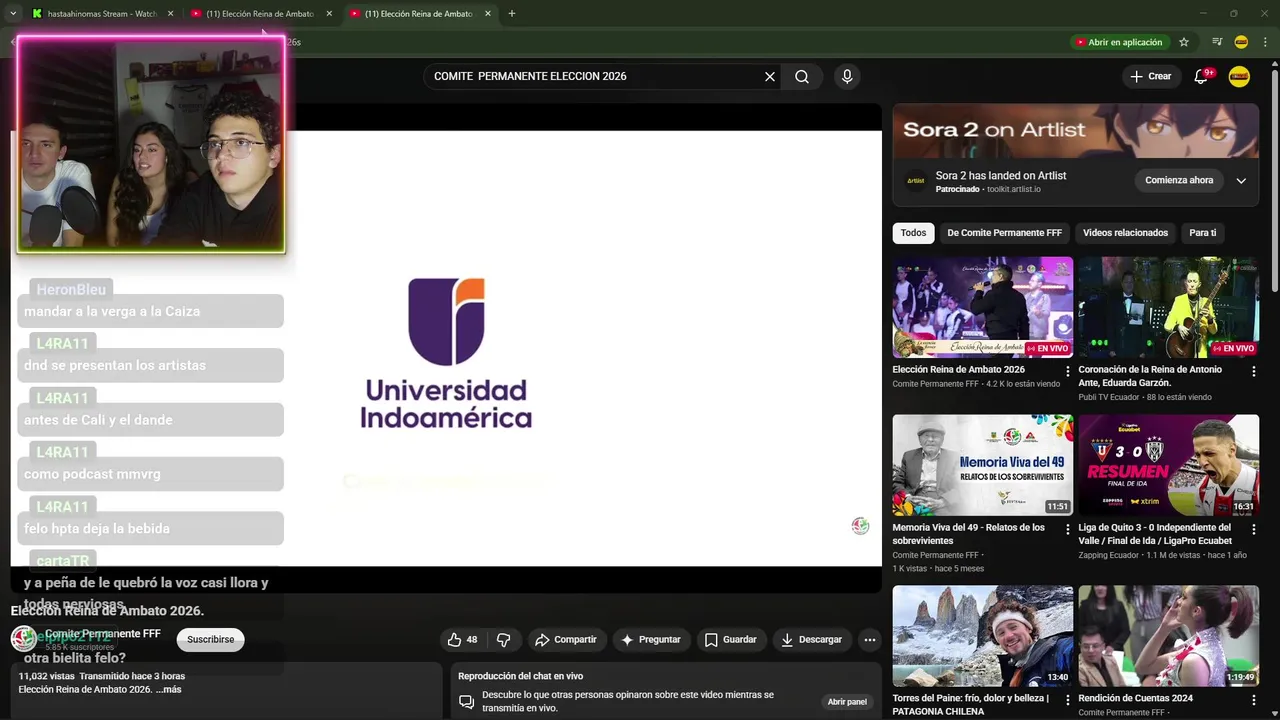Open options for Elección Reina de Ambato 2026 suggestion
The height and width of the screenshot is (720, 1280).
1068,371
